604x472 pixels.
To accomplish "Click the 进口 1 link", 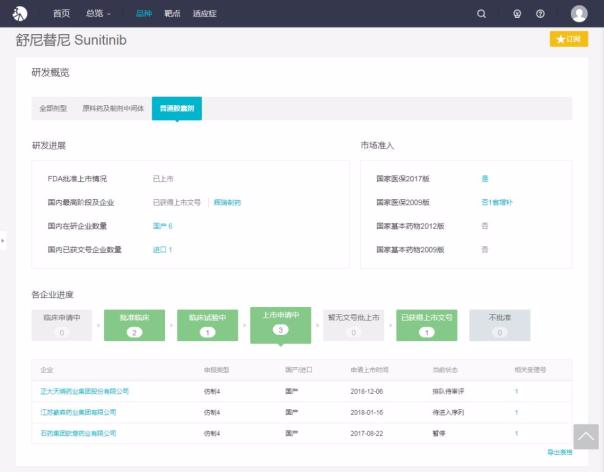I will (162, 250).
